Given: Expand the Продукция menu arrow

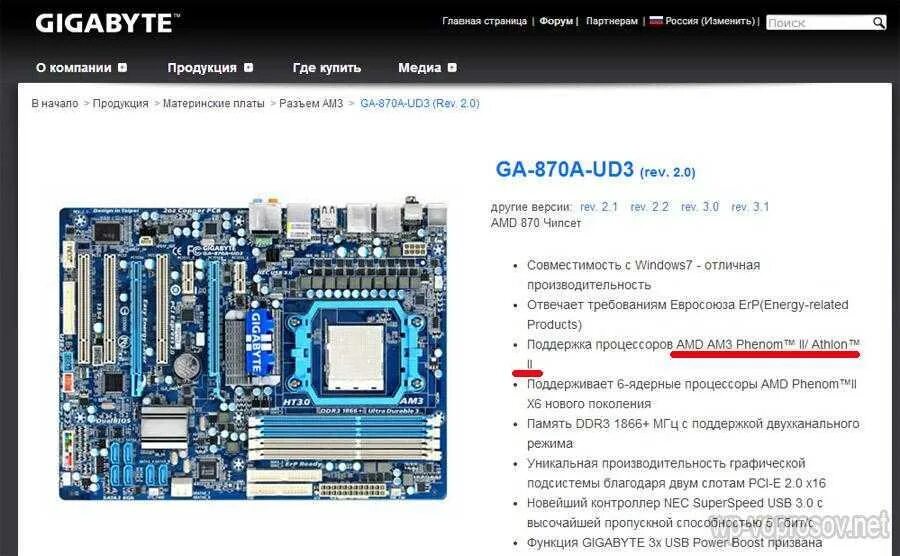Looking at the screenshot, I should tap(248, 67).
